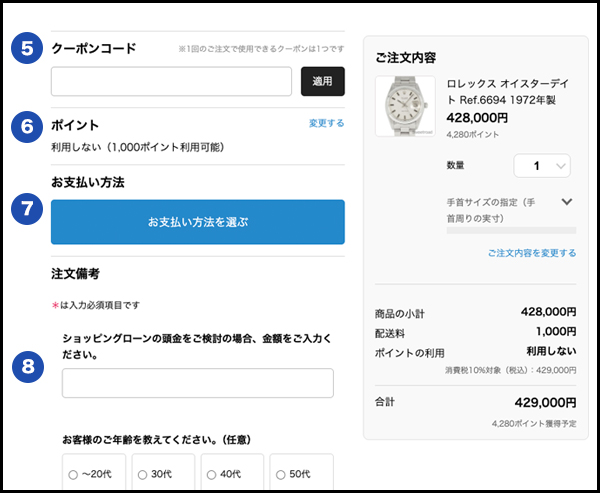
Task: Click the お支払い方法 section heading
Action: [94, 183]
